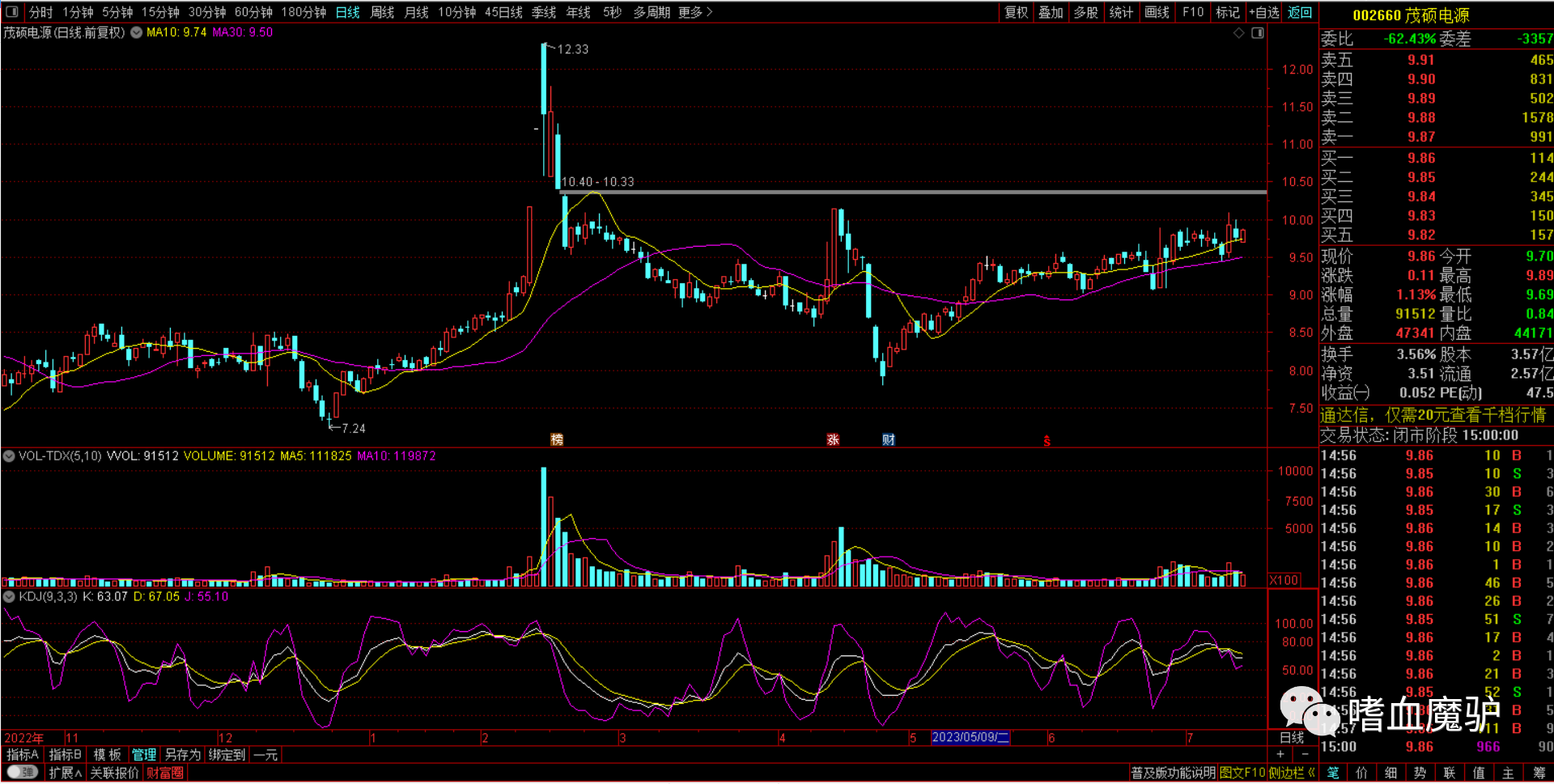Image resolution: width=1554 pixels, height=784 pixels.
Task: Select the 势 trend tab
Action: point(1420,773)
